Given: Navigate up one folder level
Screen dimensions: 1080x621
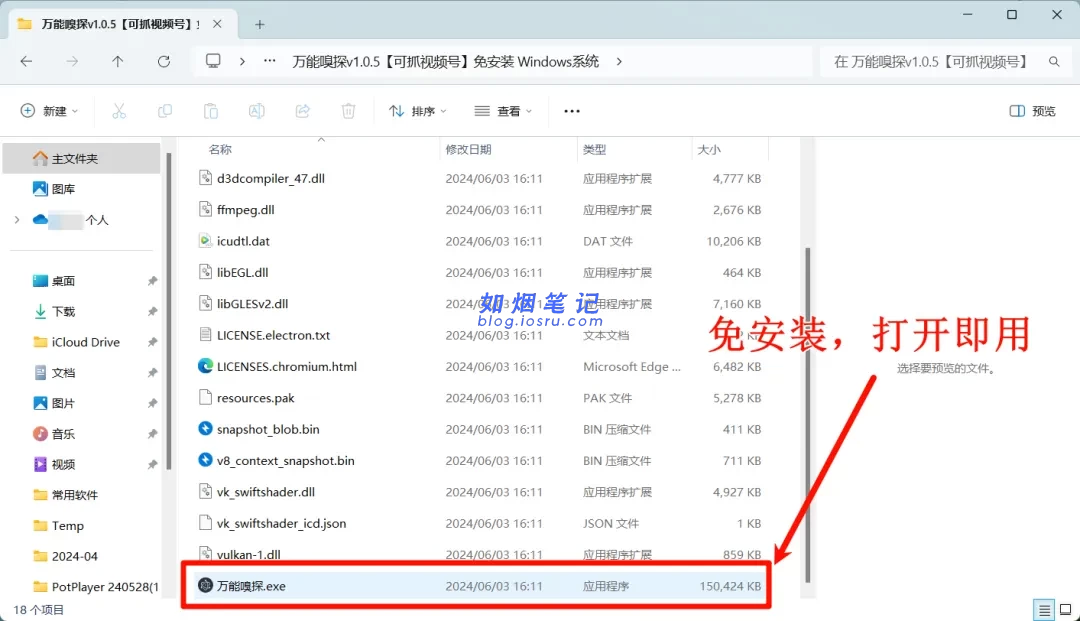Looking at the screenshot, I should (118, 61).
